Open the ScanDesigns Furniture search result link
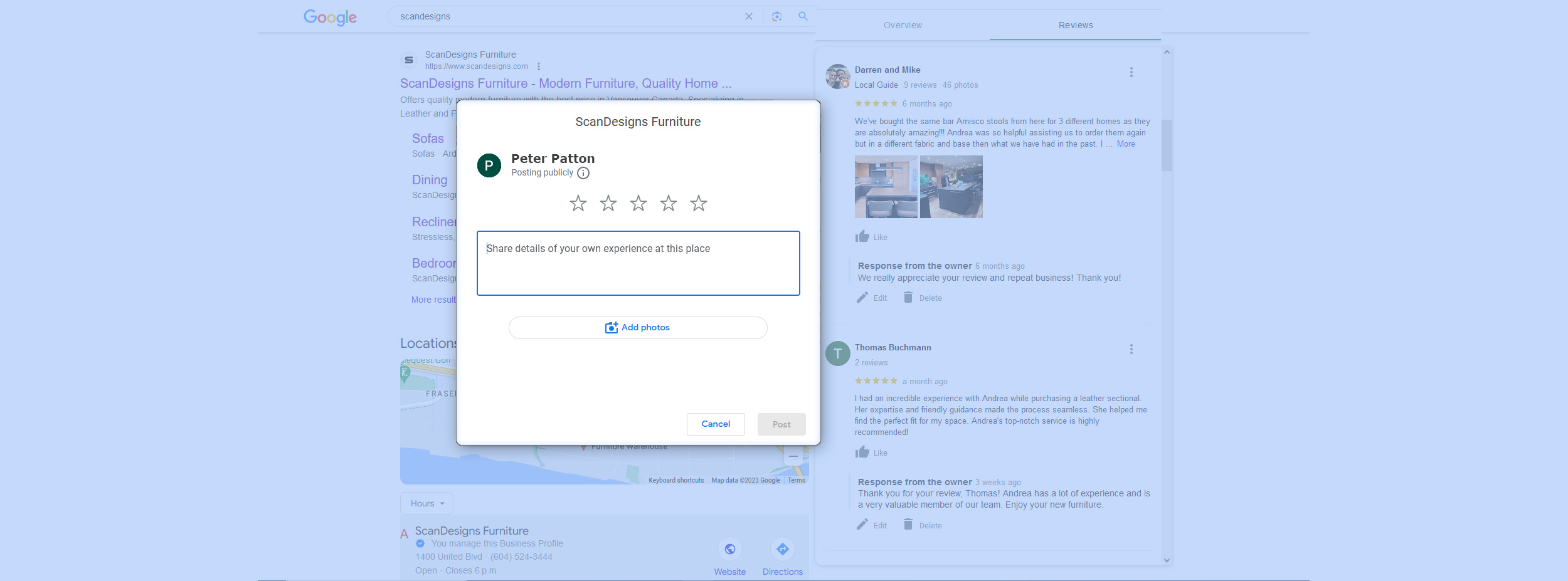The image size is (1568, 581). coord(566,83)
